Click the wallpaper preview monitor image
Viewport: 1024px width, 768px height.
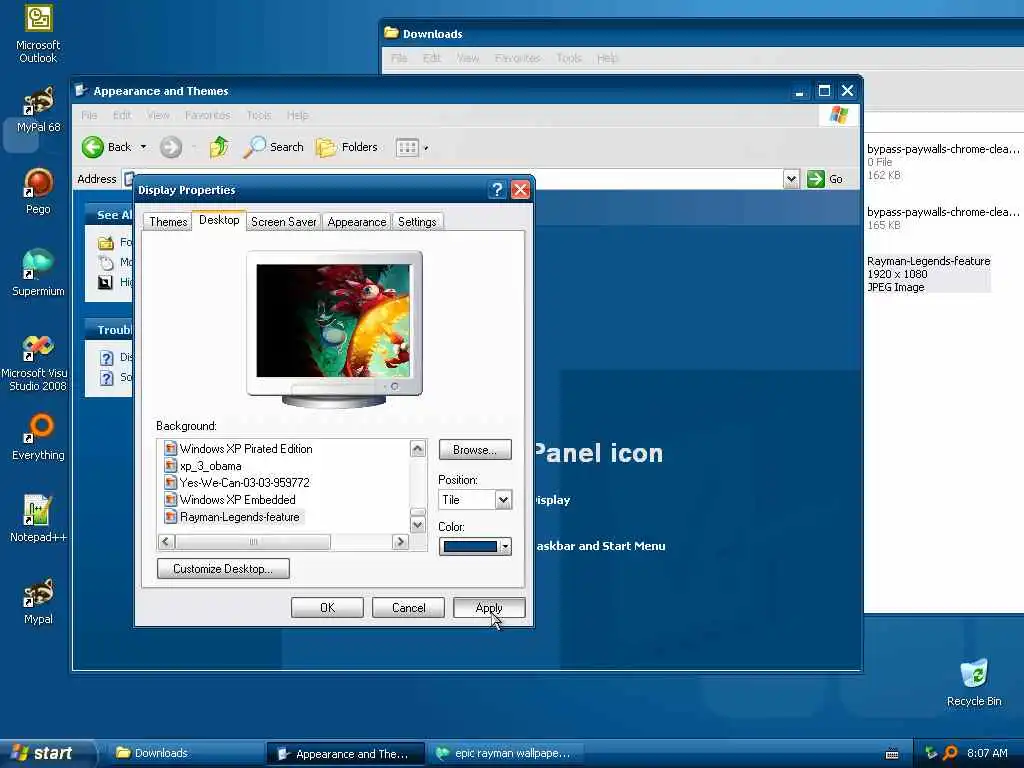(x=334, y=321)
